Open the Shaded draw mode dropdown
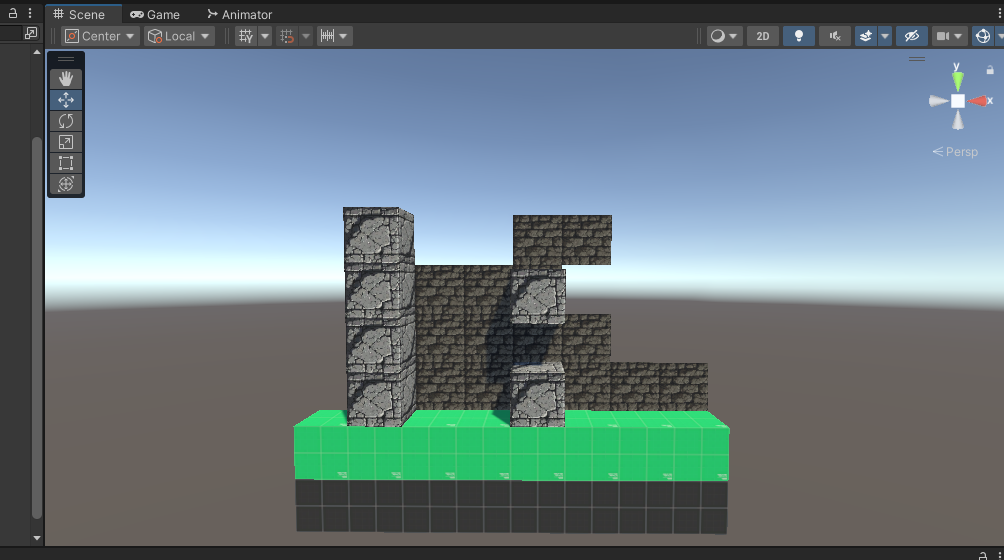Viewport: 1004px width, 560px height. tap(724, 36)
